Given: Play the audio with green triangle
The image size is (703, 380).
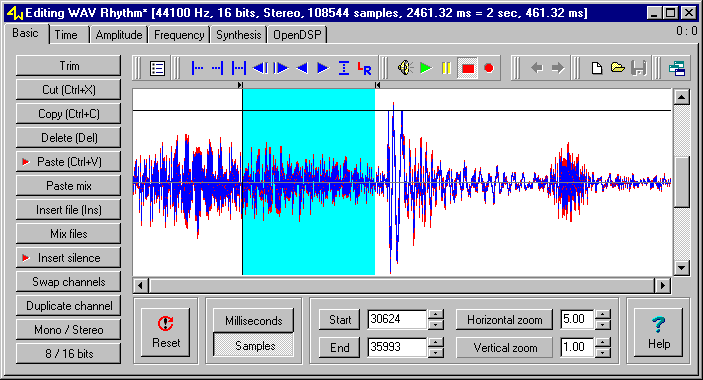Looking at the screenshot, I should tap(426, 68).
